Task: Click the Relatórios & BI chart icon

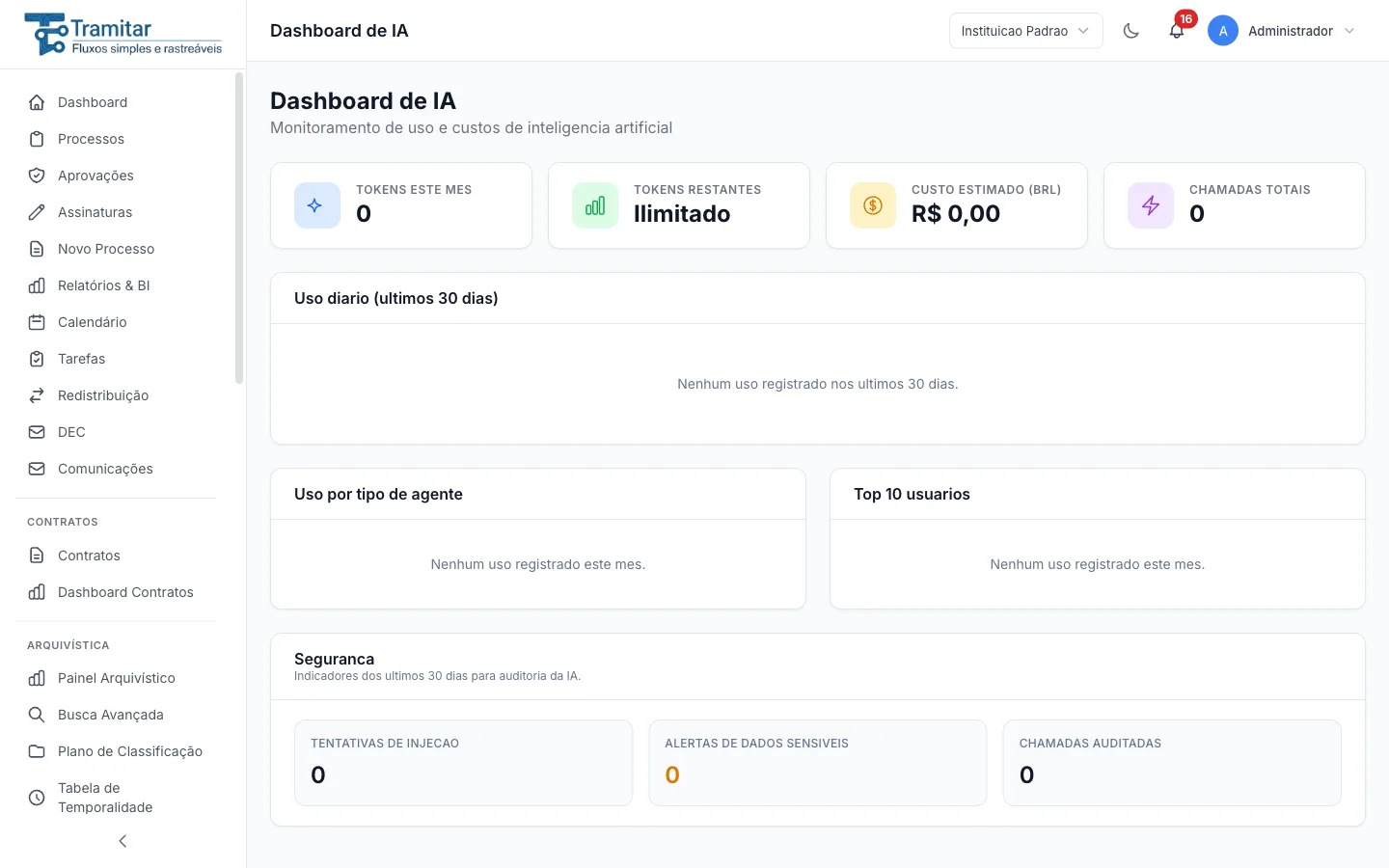Action: pyautogui.click(x=37, y=285)
